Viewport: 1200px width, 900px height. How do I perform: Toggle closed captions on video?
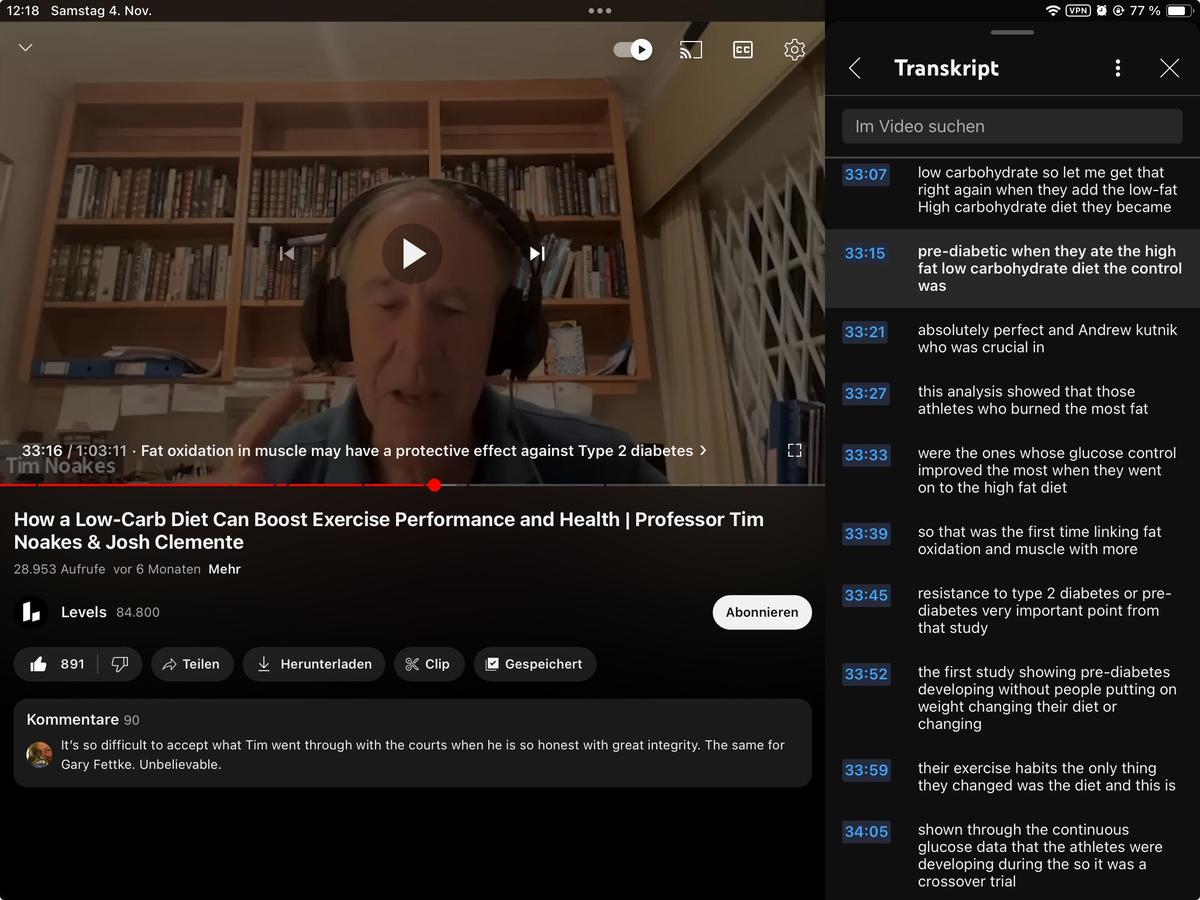point(742,50)
